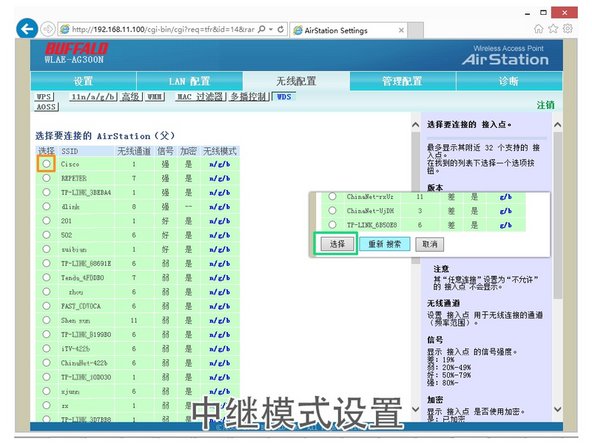
Task: Select the ChinaNet-rxUz radio button in popup
Action: point(332,196)
